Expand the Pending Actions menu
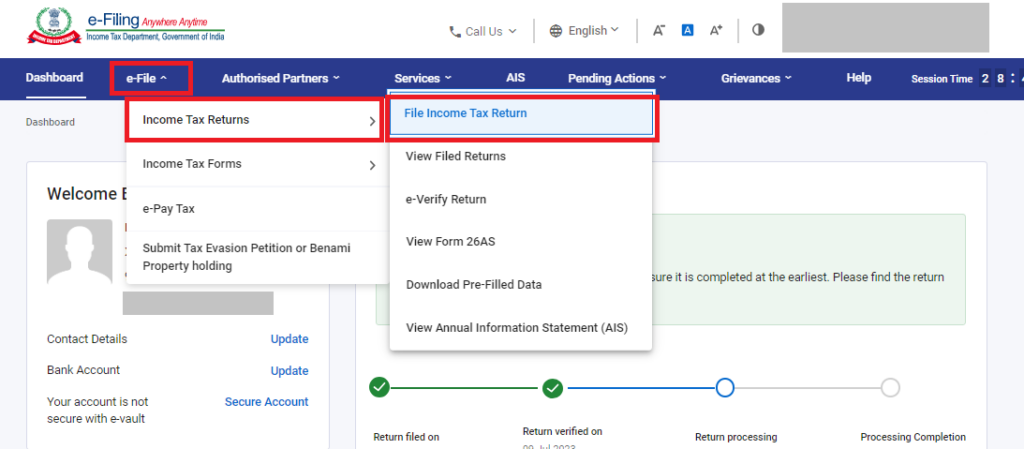The image size is (1024, 449). [616, 78]
